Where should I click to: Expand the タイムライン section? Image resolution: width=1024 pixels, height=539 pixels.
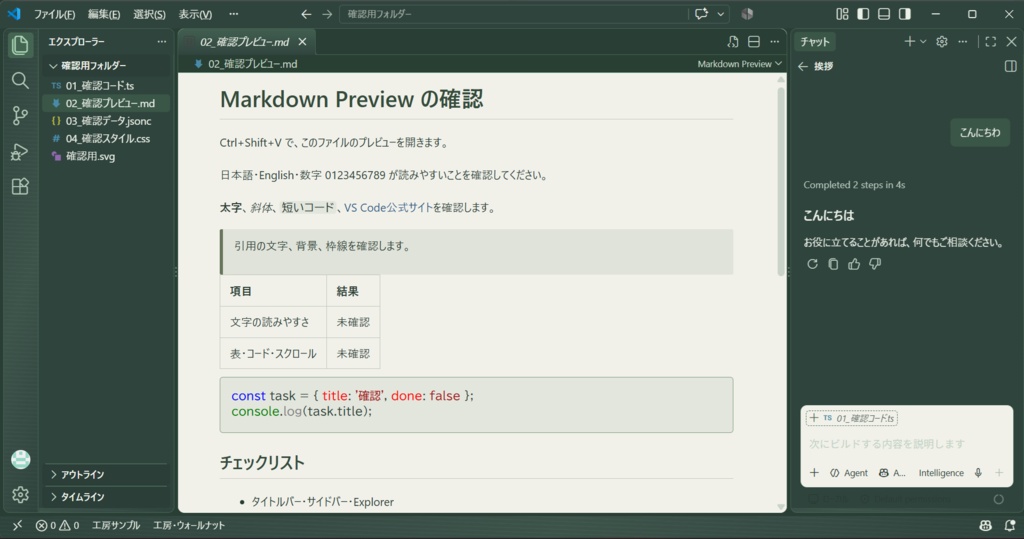point(107,497)
